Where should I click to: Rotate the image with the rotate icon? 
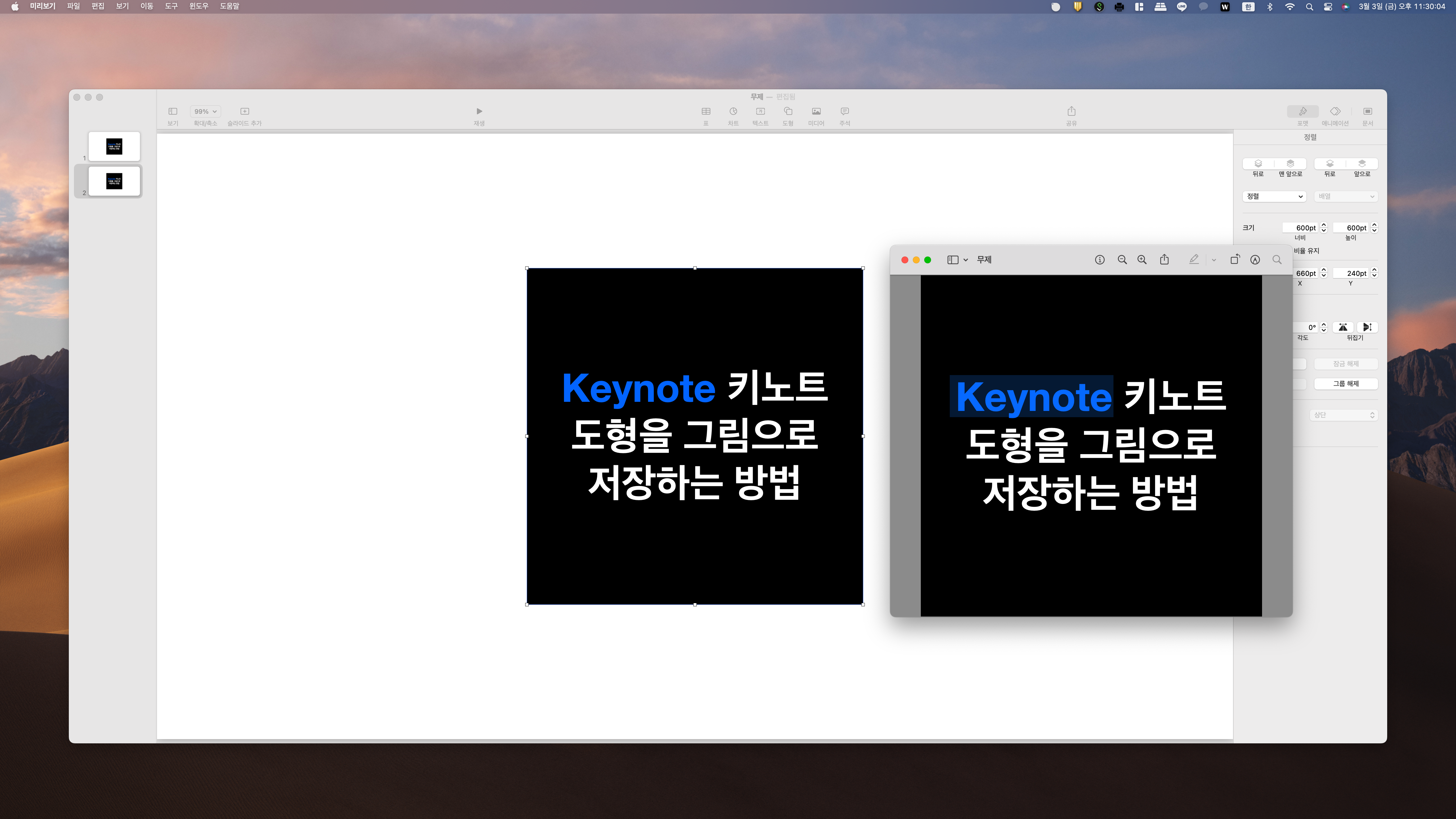point(1234,259)
